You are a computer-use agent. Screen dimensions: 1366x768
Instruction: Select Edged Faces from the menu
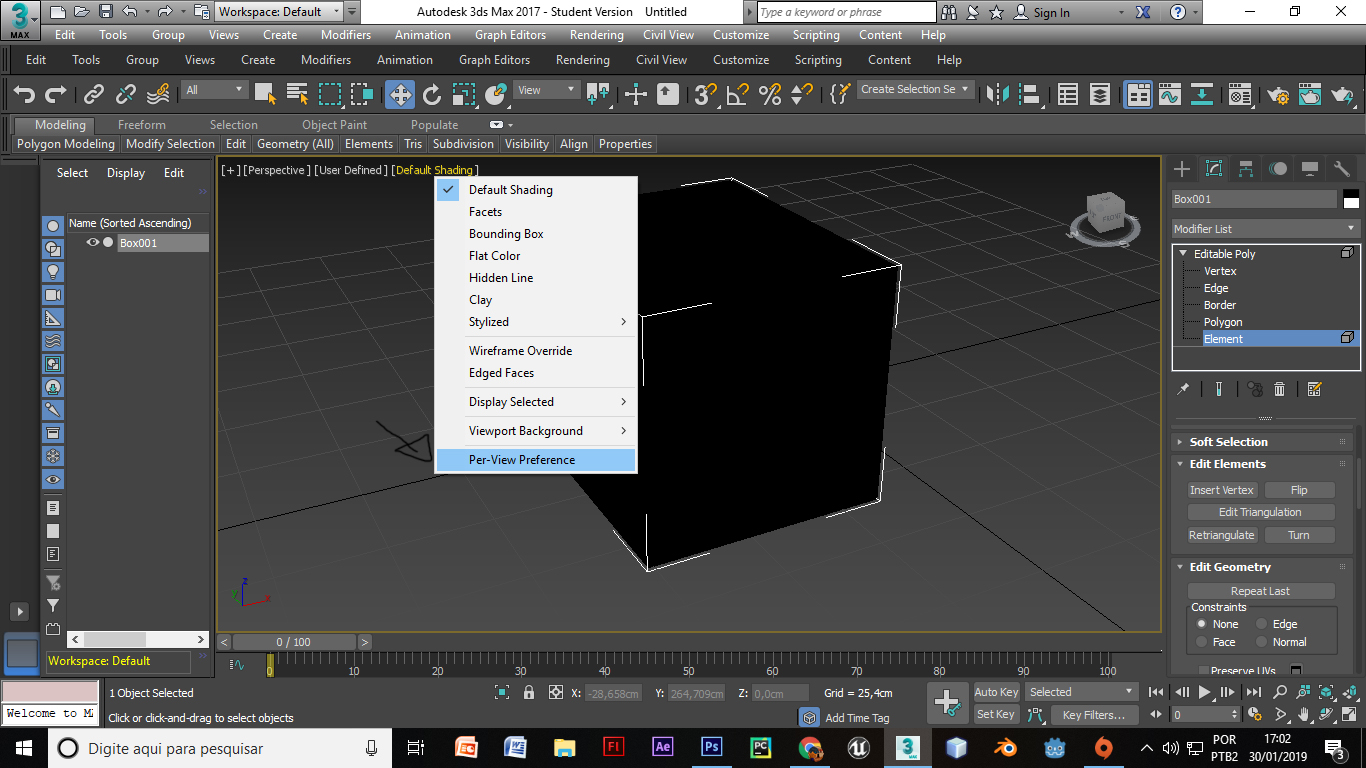click(501, 373)
